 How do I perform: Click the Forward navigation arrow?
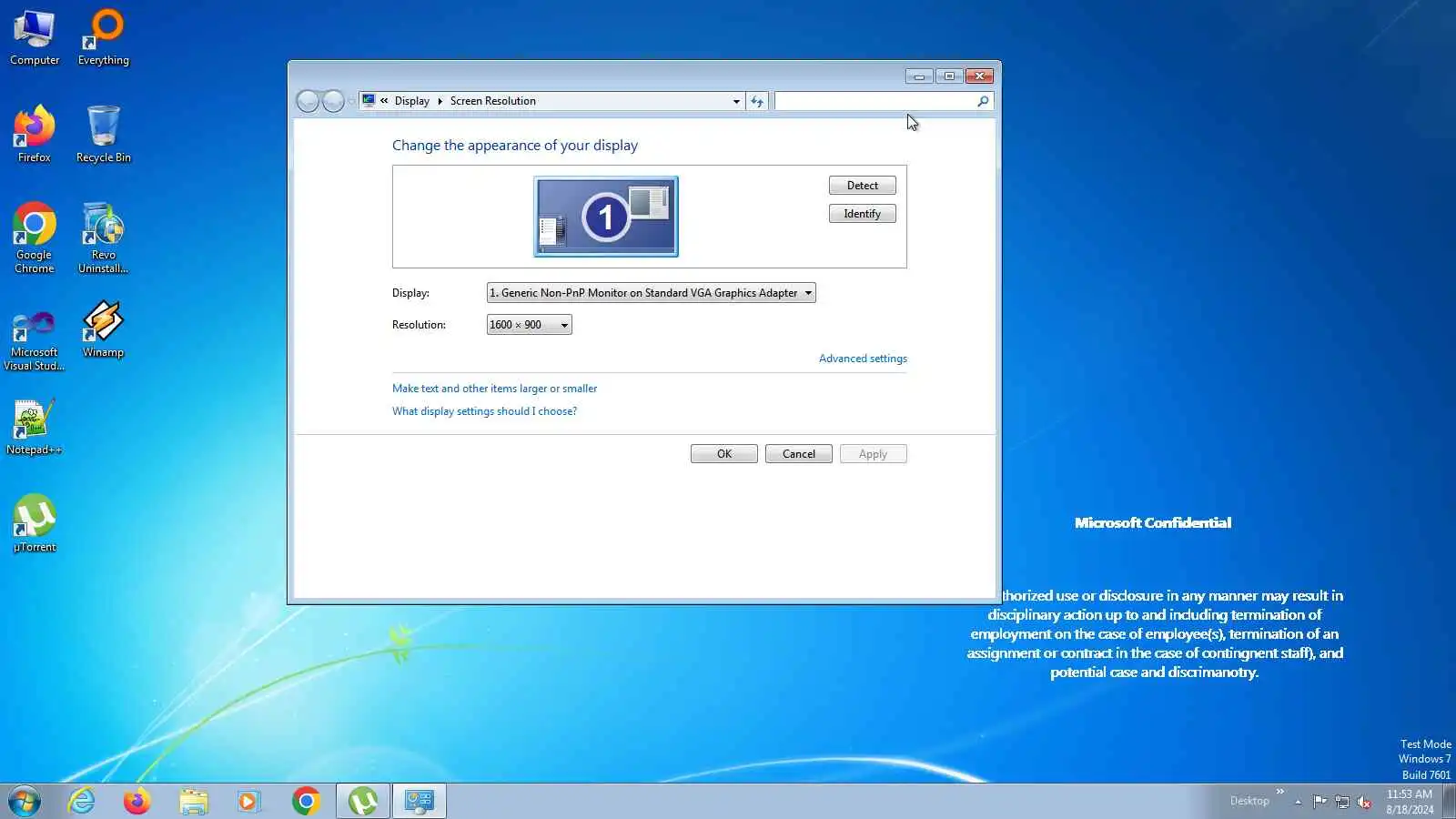(x=333, y=101)
